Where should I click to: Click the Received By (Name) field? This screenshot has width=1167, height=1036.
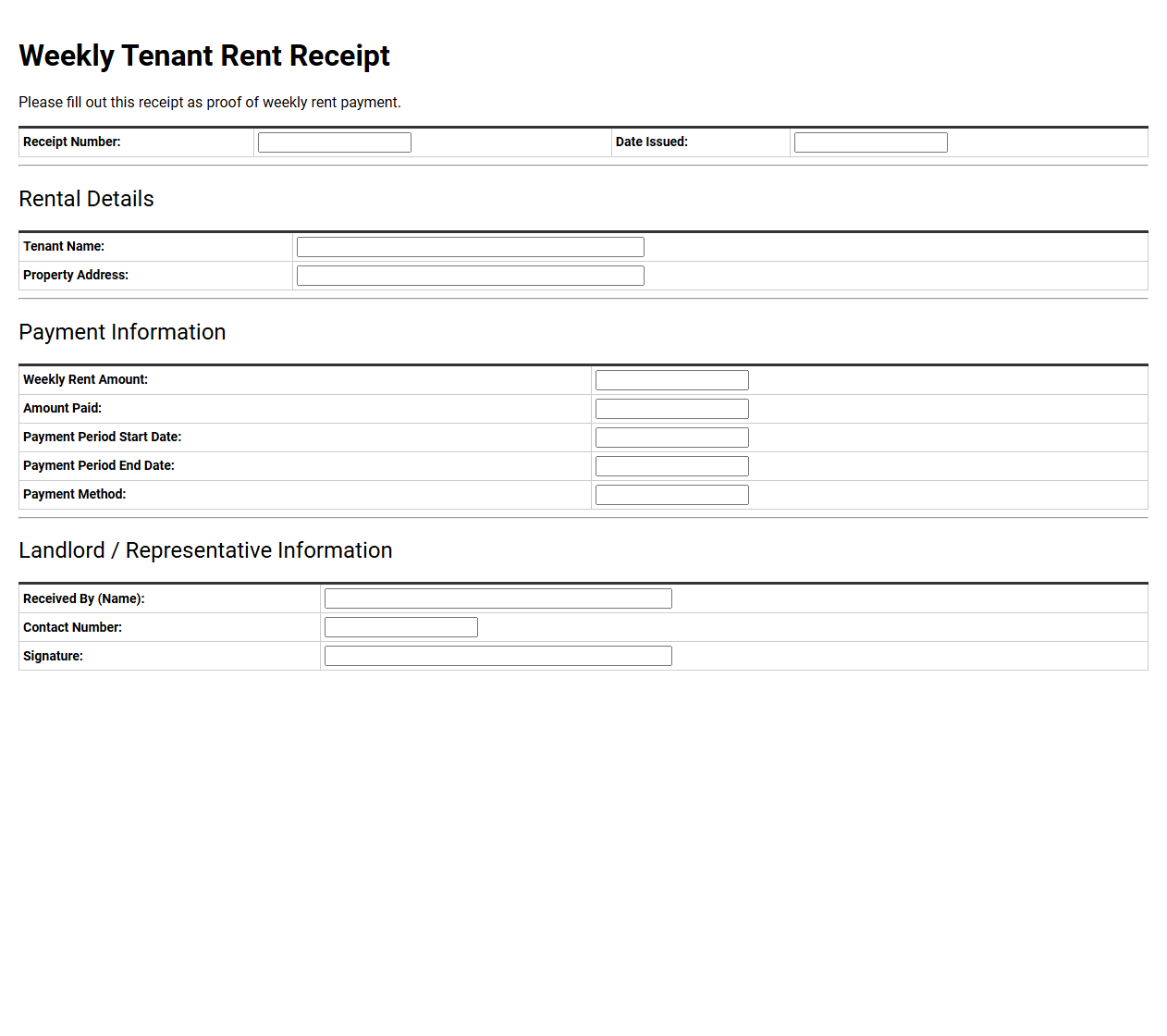[498, 598]
